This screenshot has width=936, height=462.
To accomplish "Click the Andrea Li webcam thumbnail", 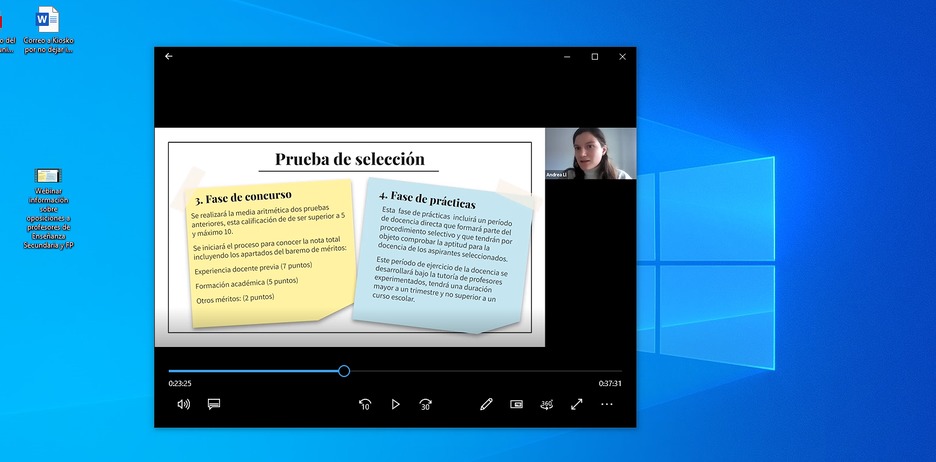I will (590, 153).
